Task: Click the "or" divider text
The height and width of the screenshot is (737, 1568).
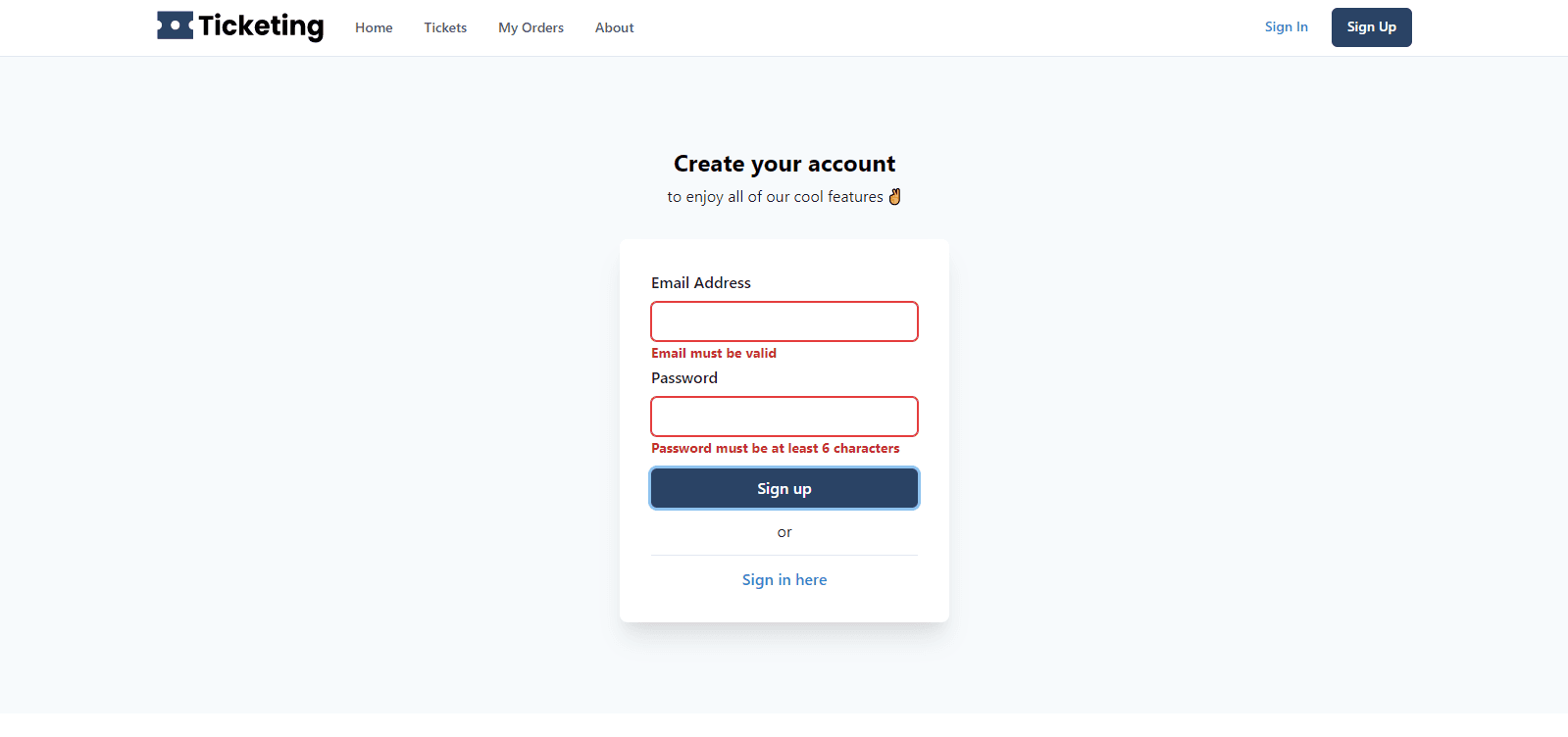Action: coord(784,532)
